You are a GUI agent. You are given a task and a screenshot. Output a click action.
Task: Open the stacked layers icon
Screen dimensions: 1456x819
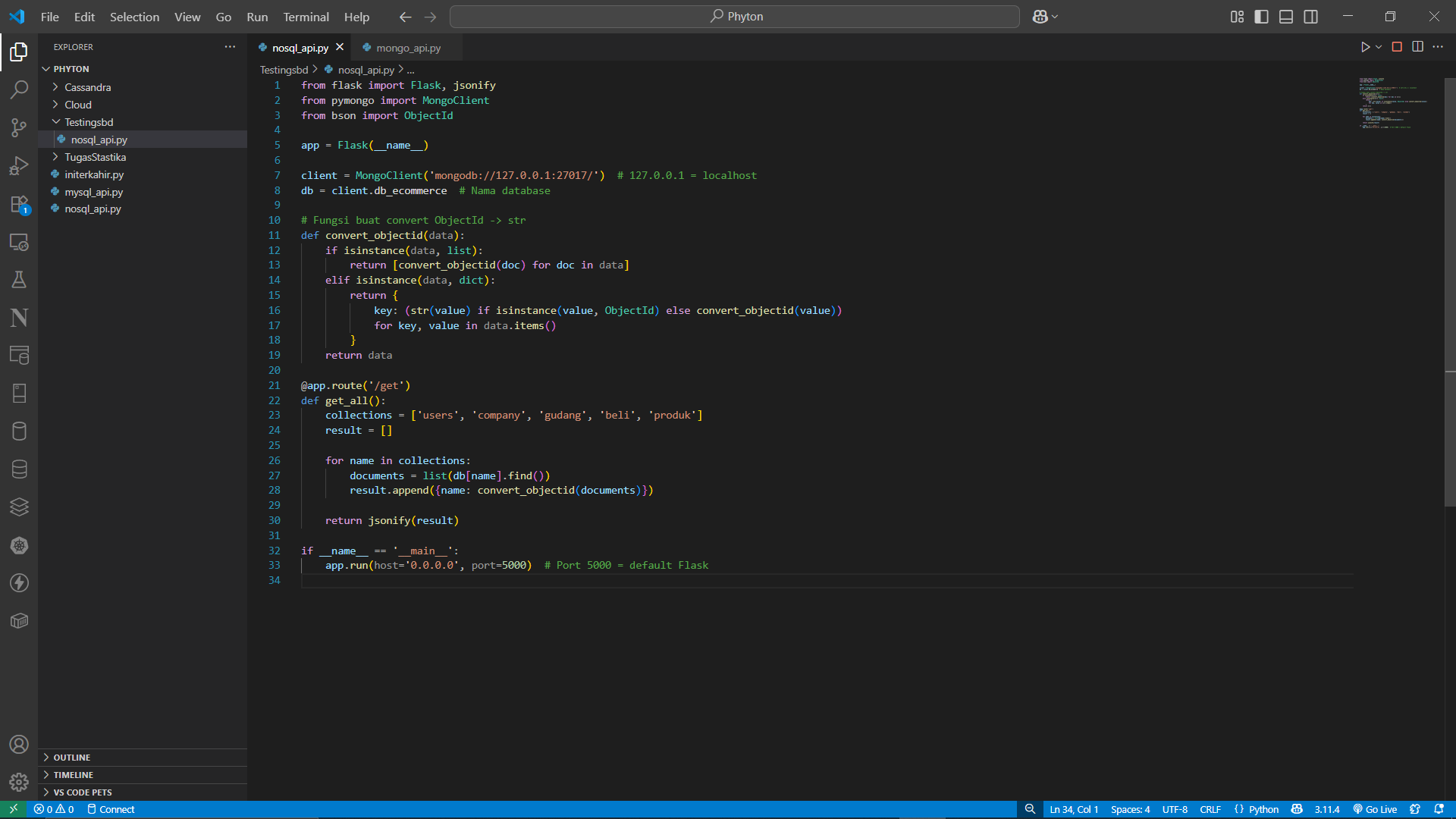[19, 507]
